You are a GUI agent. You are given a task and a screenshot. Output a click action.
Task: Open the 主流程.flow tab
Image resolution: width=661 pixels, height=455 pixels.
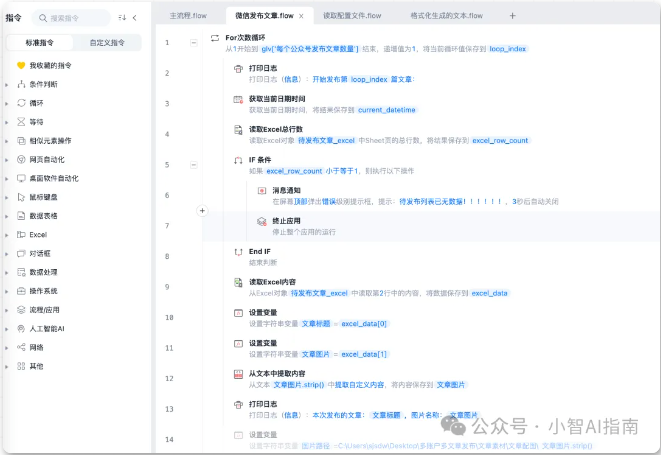(188, 16)
